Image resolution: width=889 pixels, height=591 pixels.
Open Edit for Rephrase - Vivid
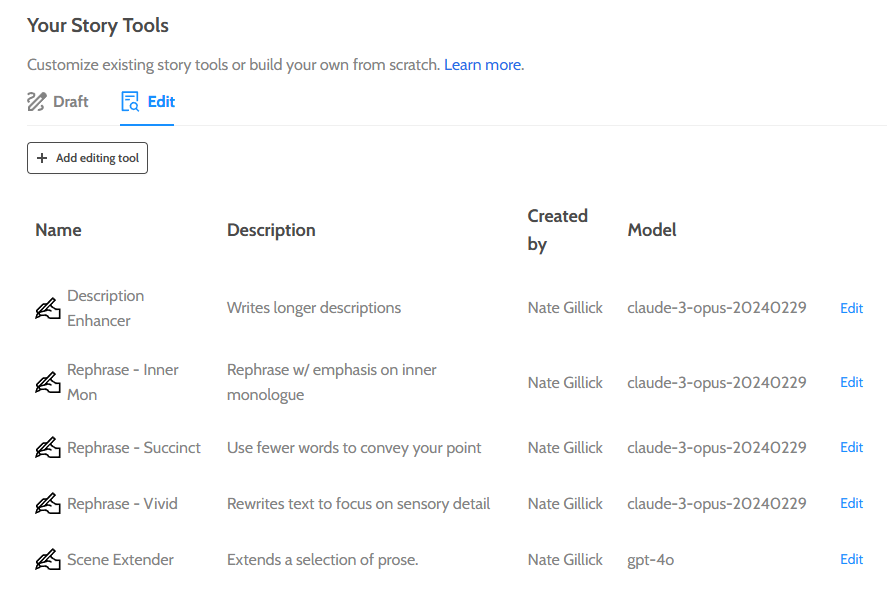click(851, 503)
